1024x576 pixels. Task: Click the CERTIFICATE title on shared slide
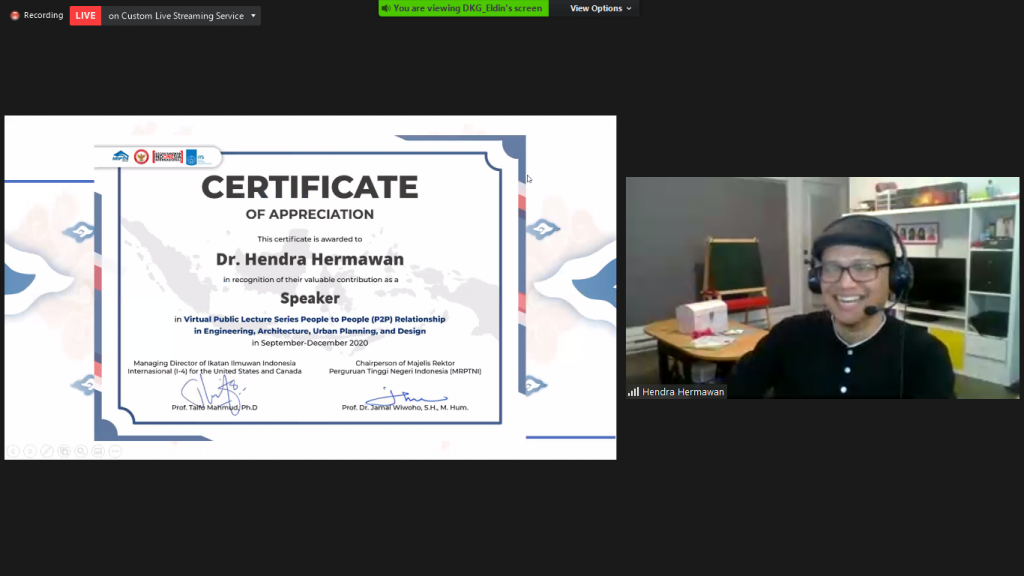click(309, 187)
